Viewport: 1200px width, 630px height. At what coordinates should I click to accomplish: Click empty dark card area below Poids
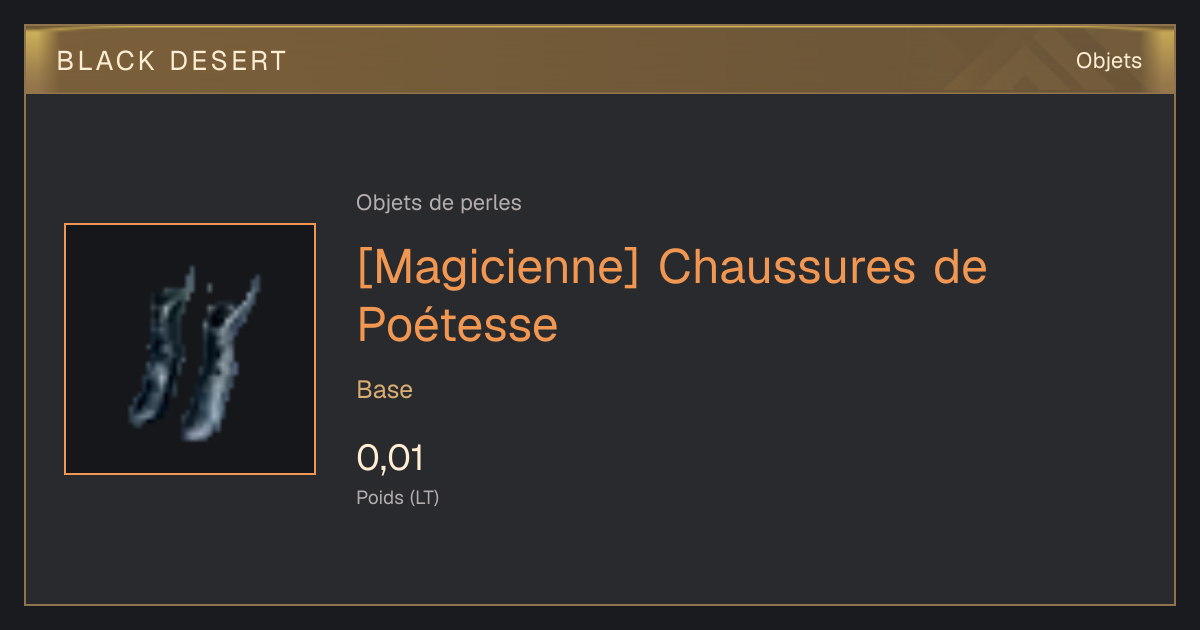coord(700,560)
